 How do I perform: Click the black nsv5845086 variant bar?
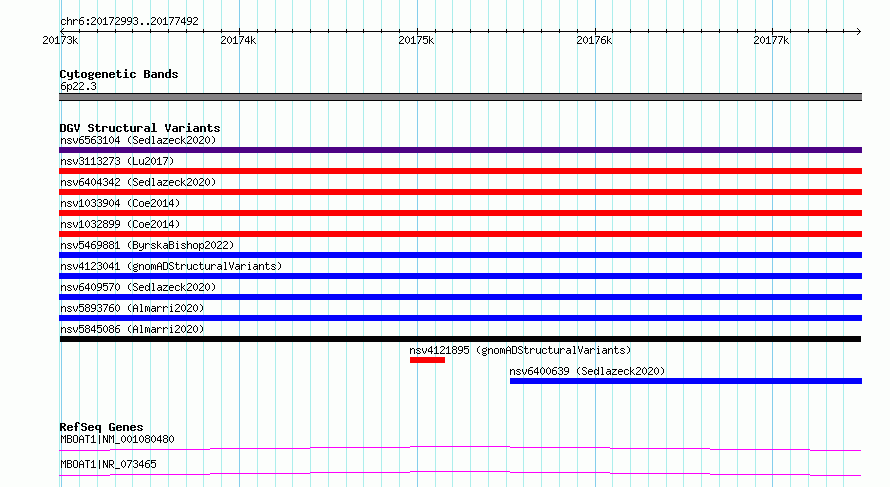(460, 339)
